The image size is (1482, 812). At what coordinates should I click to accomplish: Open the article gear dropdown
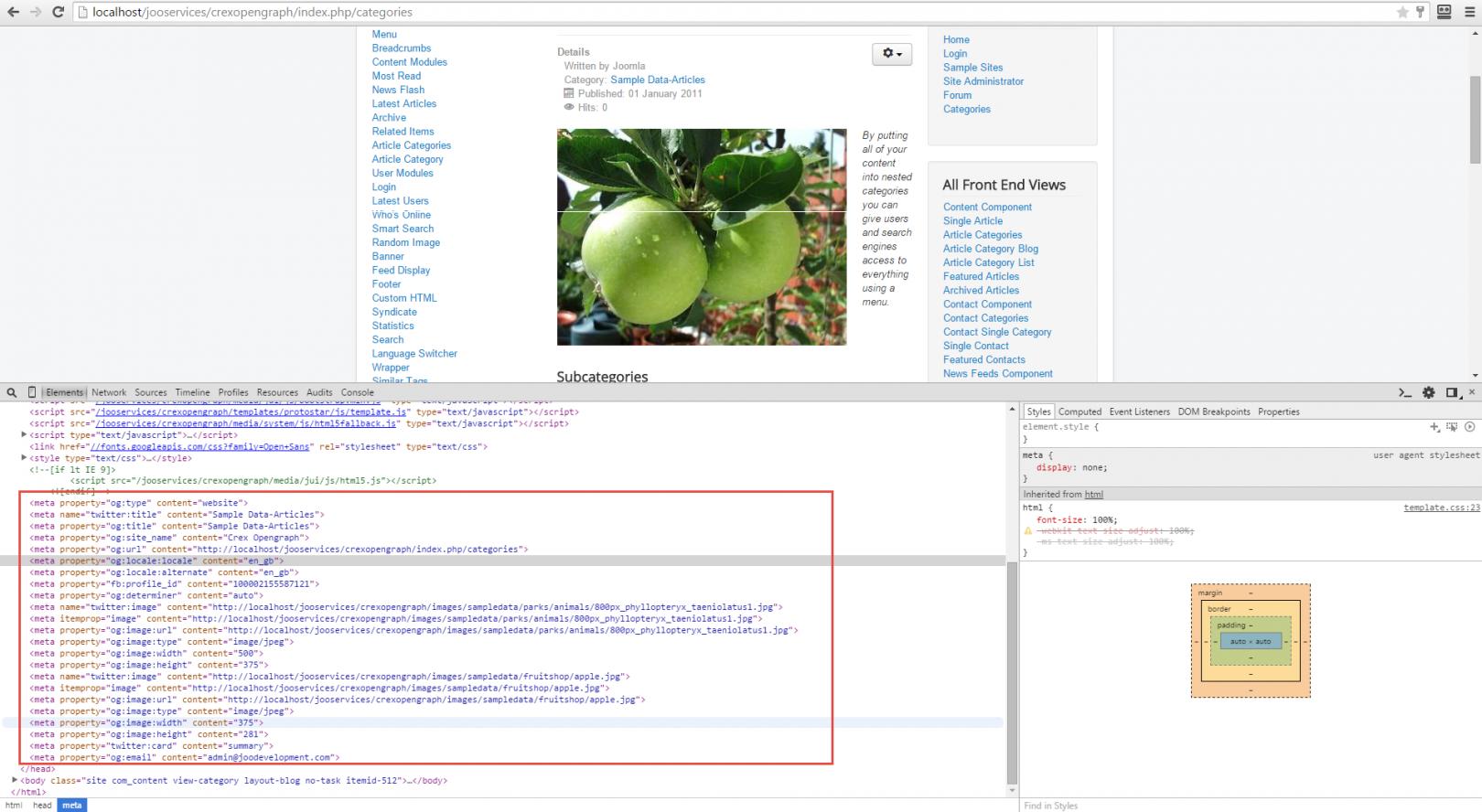[x=892, y=54]
